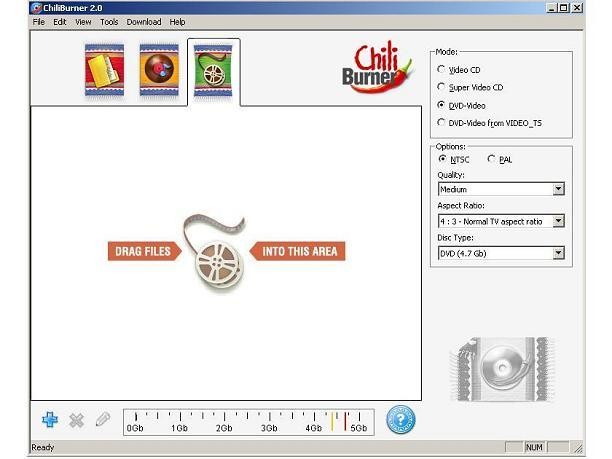612x459 pixels.
Task: Open the Help menu
Action: (x=177, y=22)
